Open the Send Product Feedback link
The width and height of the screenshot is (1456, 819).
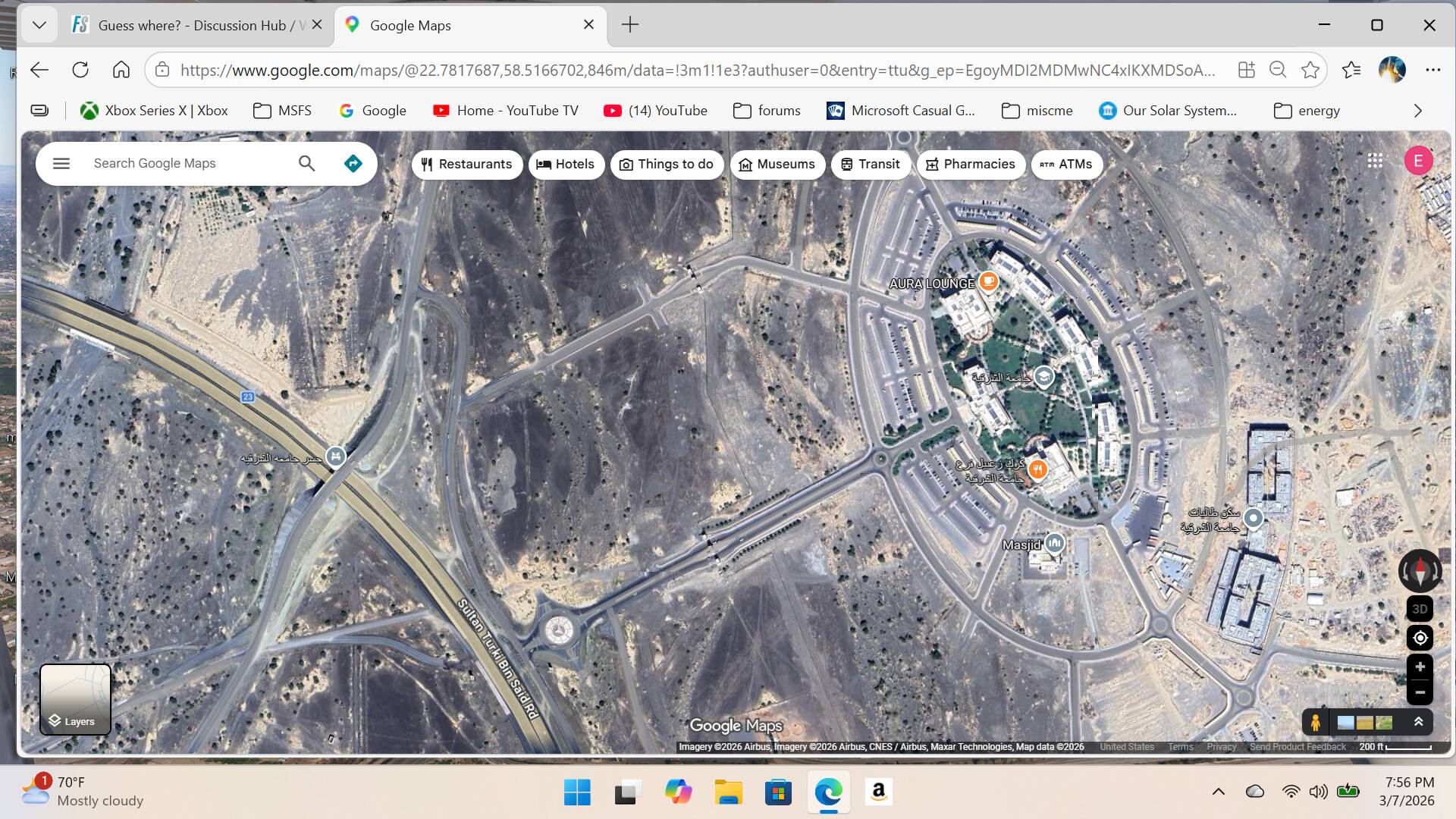click(x=1298, y=747)
